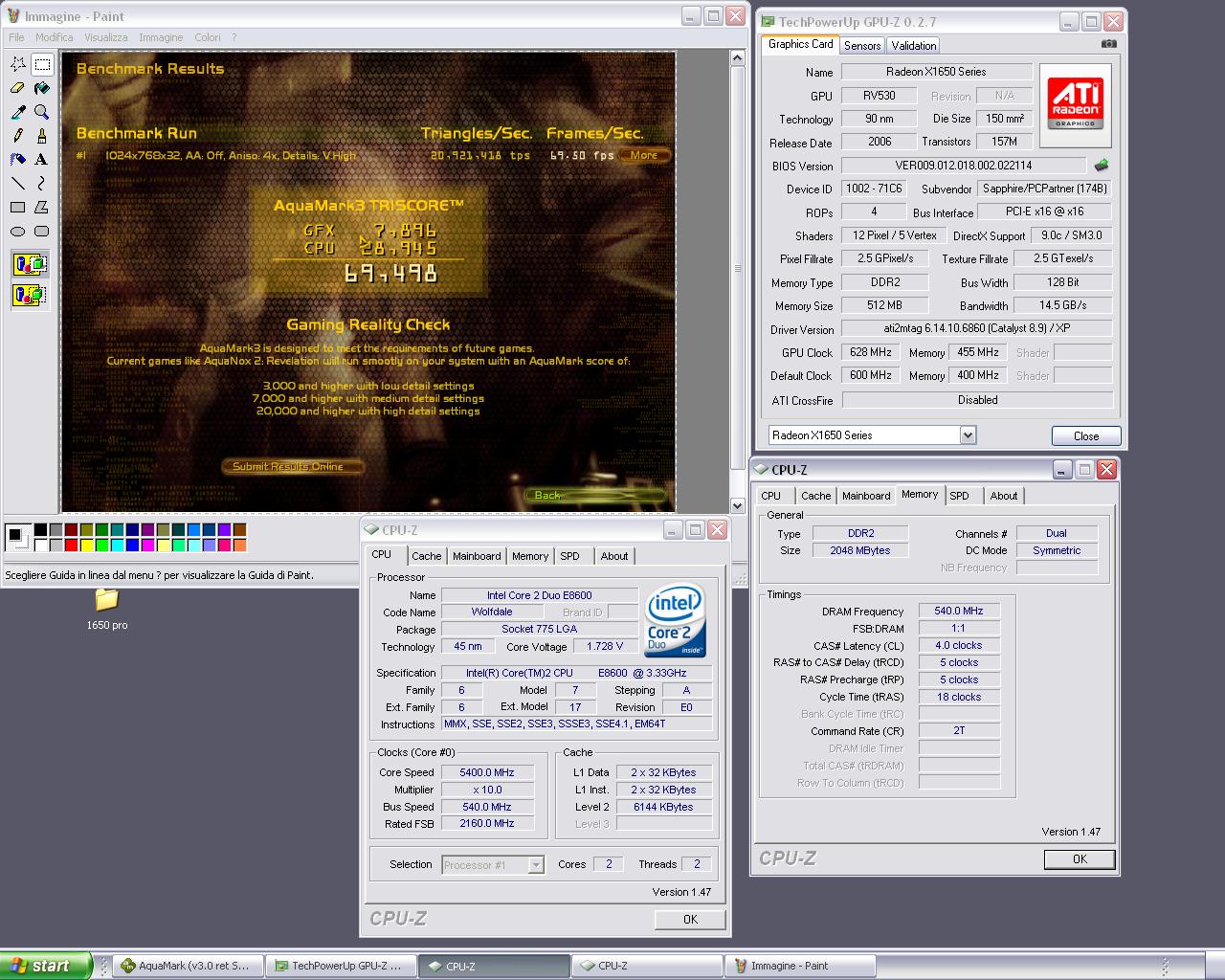Click OK in the CPU-Z Memory window
Screen dimensions: 1225x980
click(x=1080, y=859)
